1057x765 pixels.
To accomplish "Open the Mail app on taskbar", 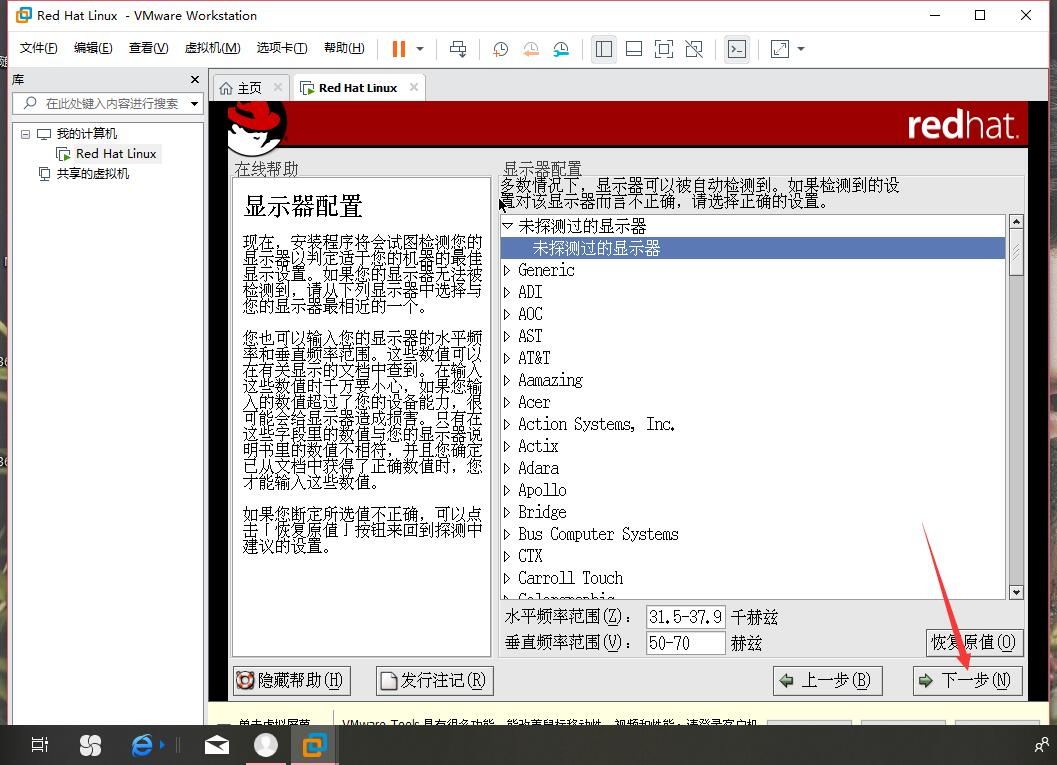I will (217, 745).
